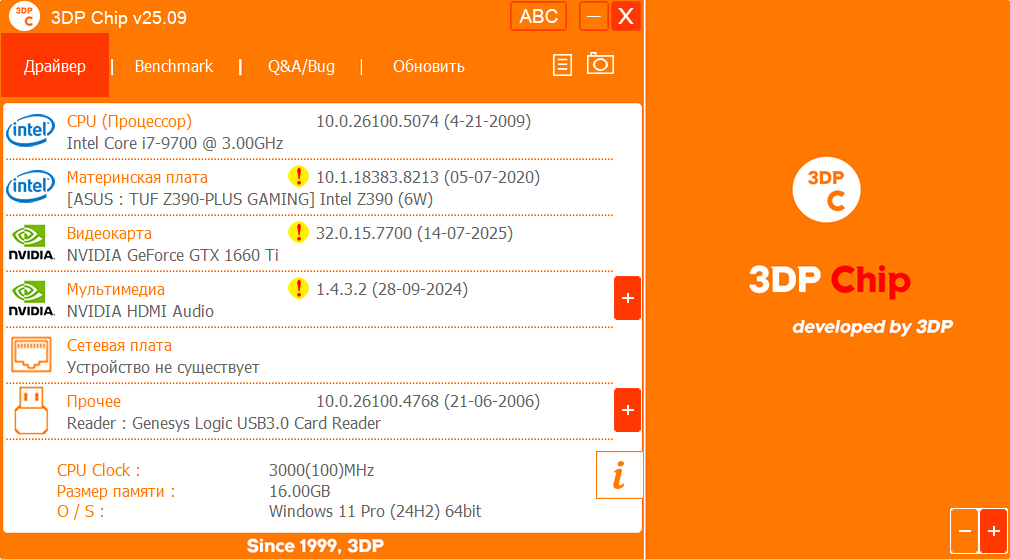Click the NVIDIA logo beside Мультимедиа
Image resolution: width=1010 pixels, height=559 pixels.
30,299
